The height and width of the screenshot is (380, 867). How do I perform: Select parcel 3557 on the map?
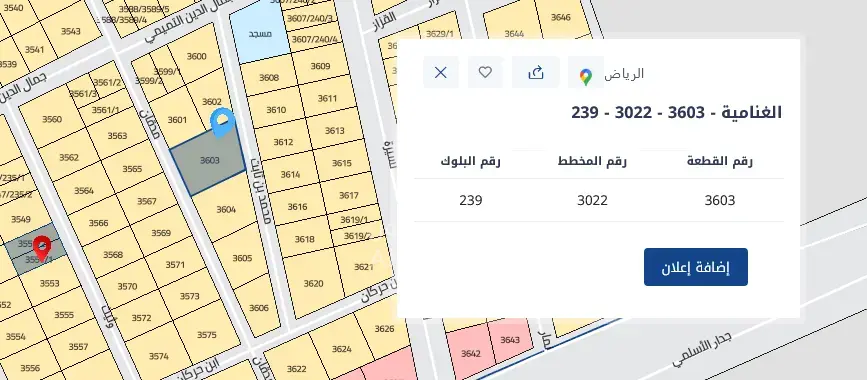point(79,347)
